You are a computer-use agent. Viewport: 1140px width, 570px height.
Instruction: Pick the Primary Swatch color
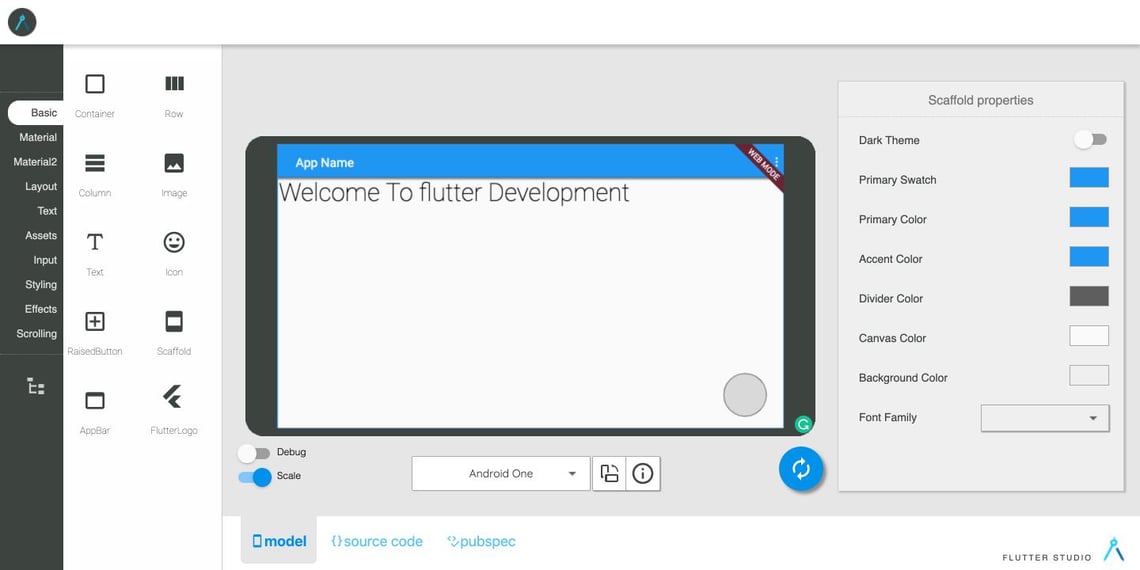tap(1089, 177)
